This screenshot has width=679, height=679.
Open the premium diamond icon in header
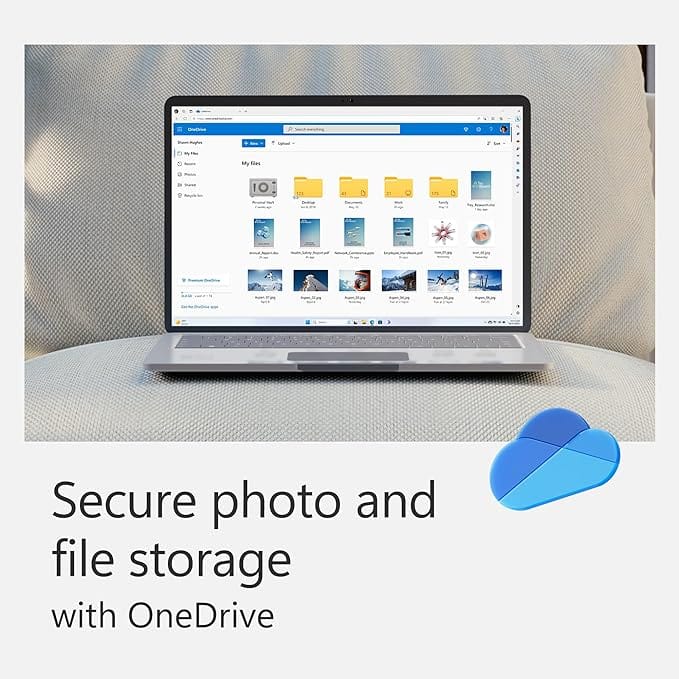tap(466, 129)
